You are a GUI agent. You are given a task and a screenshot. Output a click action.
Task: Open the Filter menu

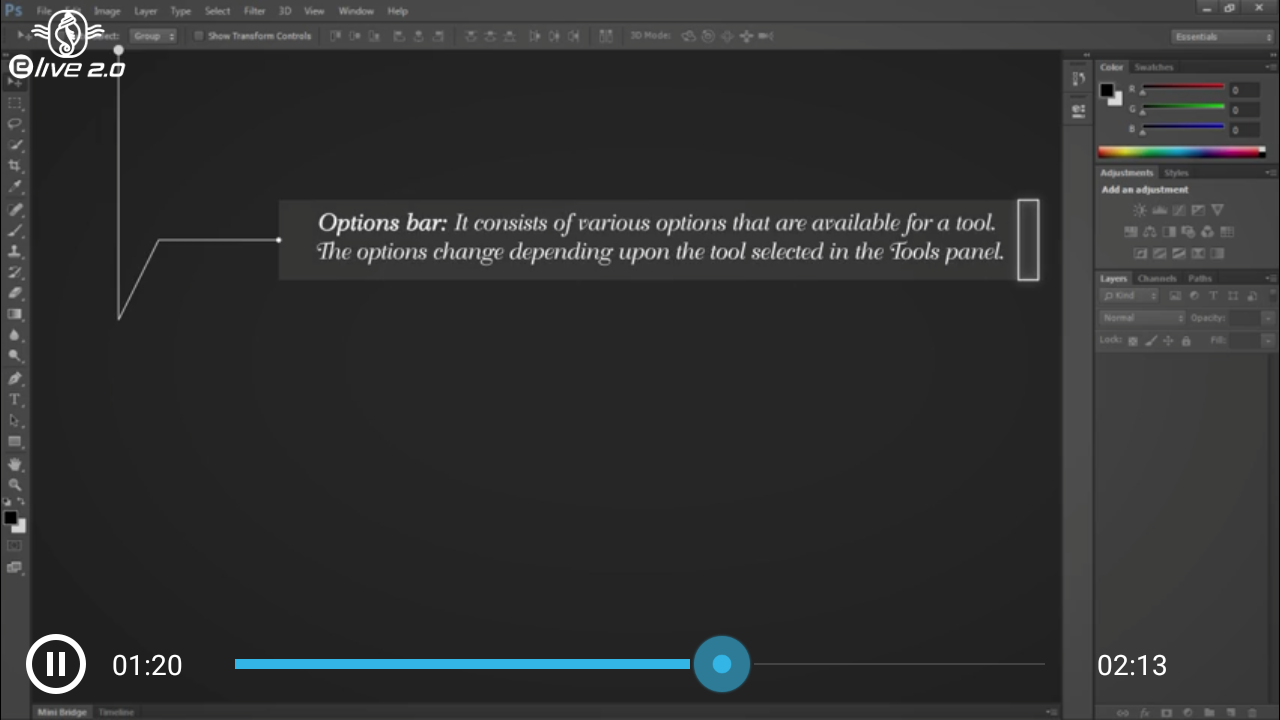pyautogui.click(x=255, y=11)
